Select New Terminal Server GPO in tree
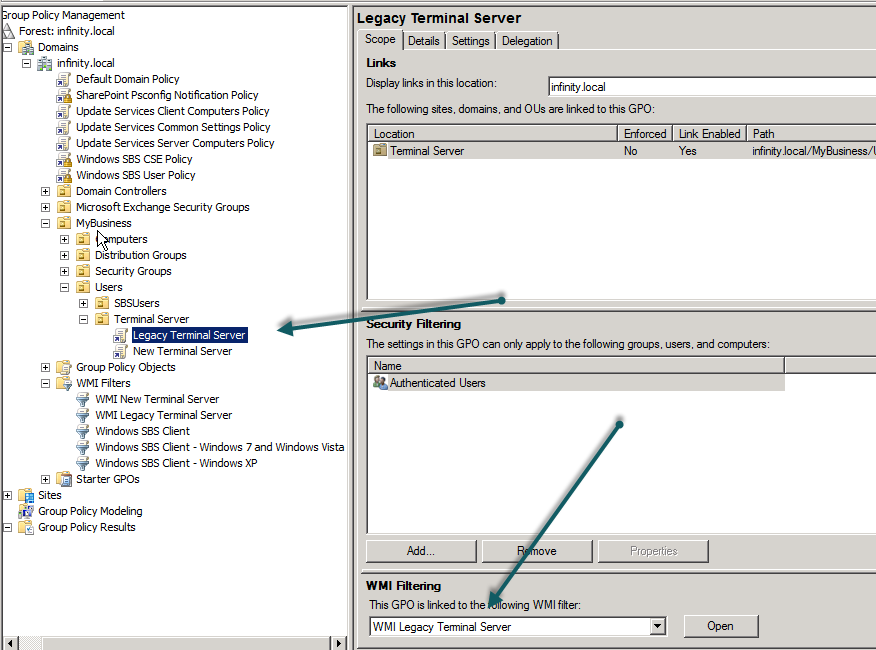The width and height of the screenshot is (876, 650). [182, 351]
